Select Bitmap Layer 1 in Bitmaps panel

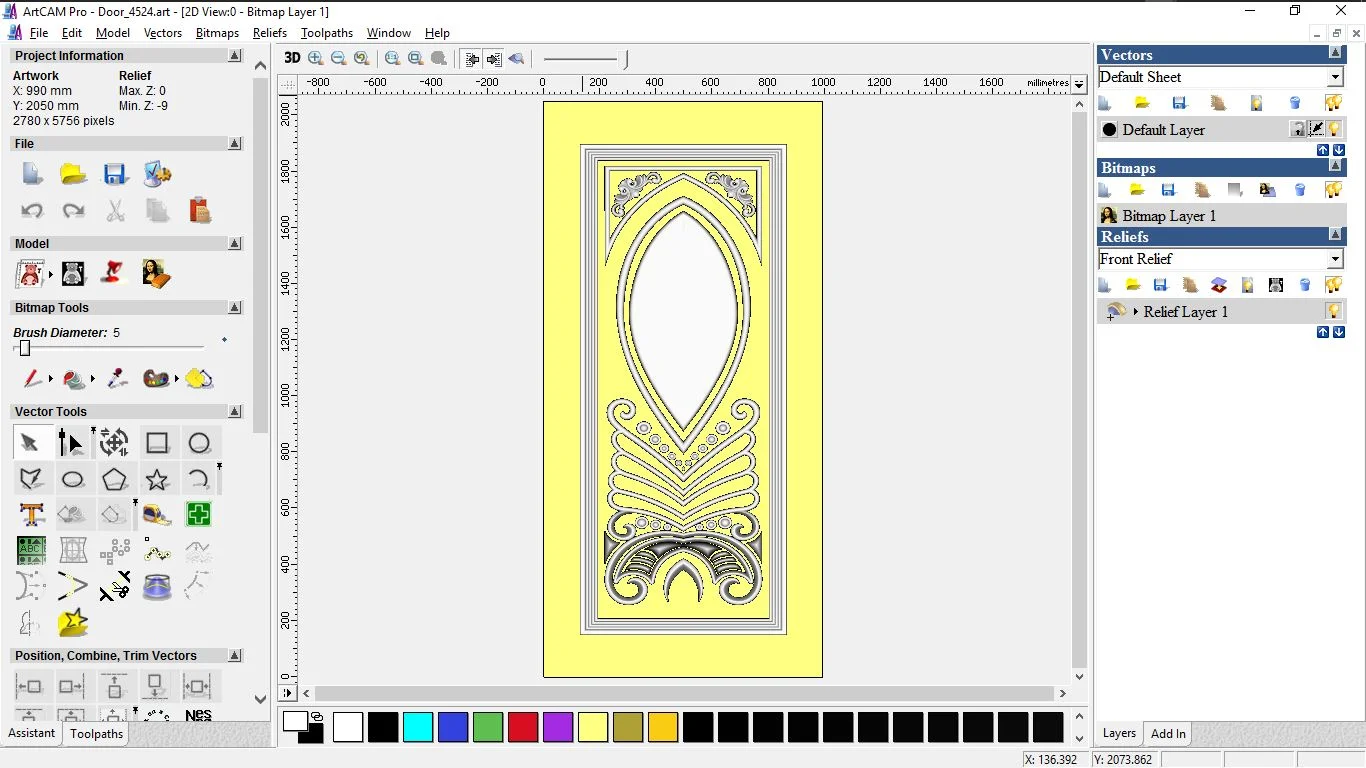(1169, 215)
